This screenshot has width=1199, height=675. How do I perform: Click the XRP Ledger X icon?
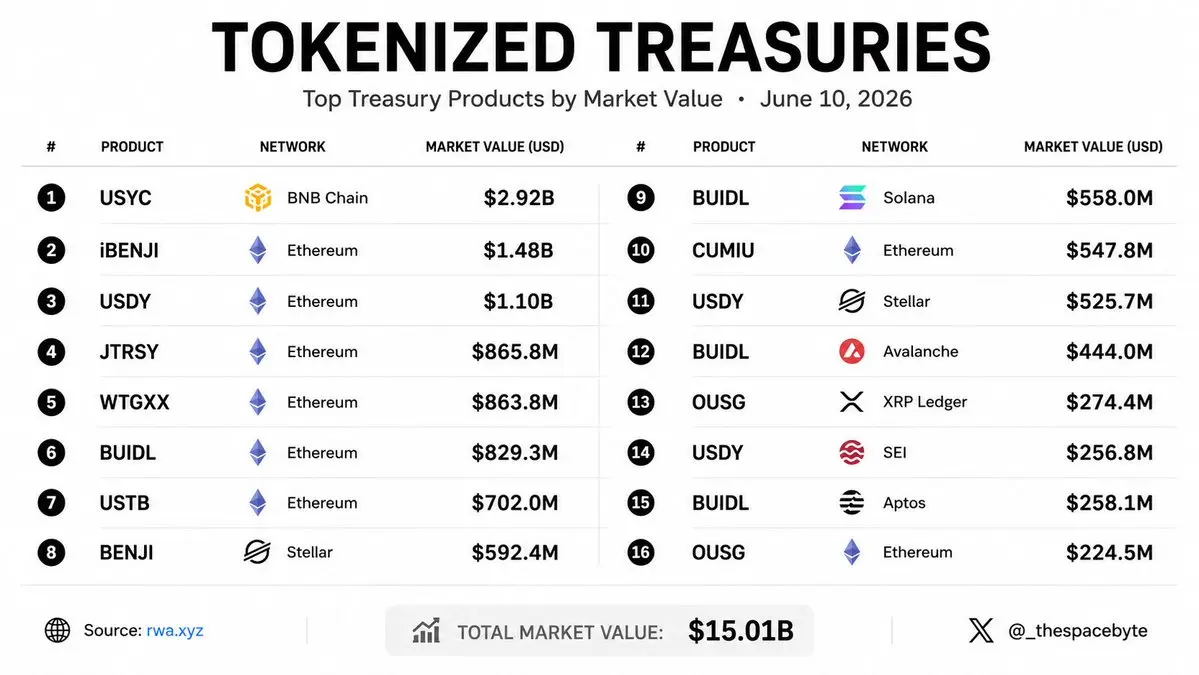(x=852, y=402)
